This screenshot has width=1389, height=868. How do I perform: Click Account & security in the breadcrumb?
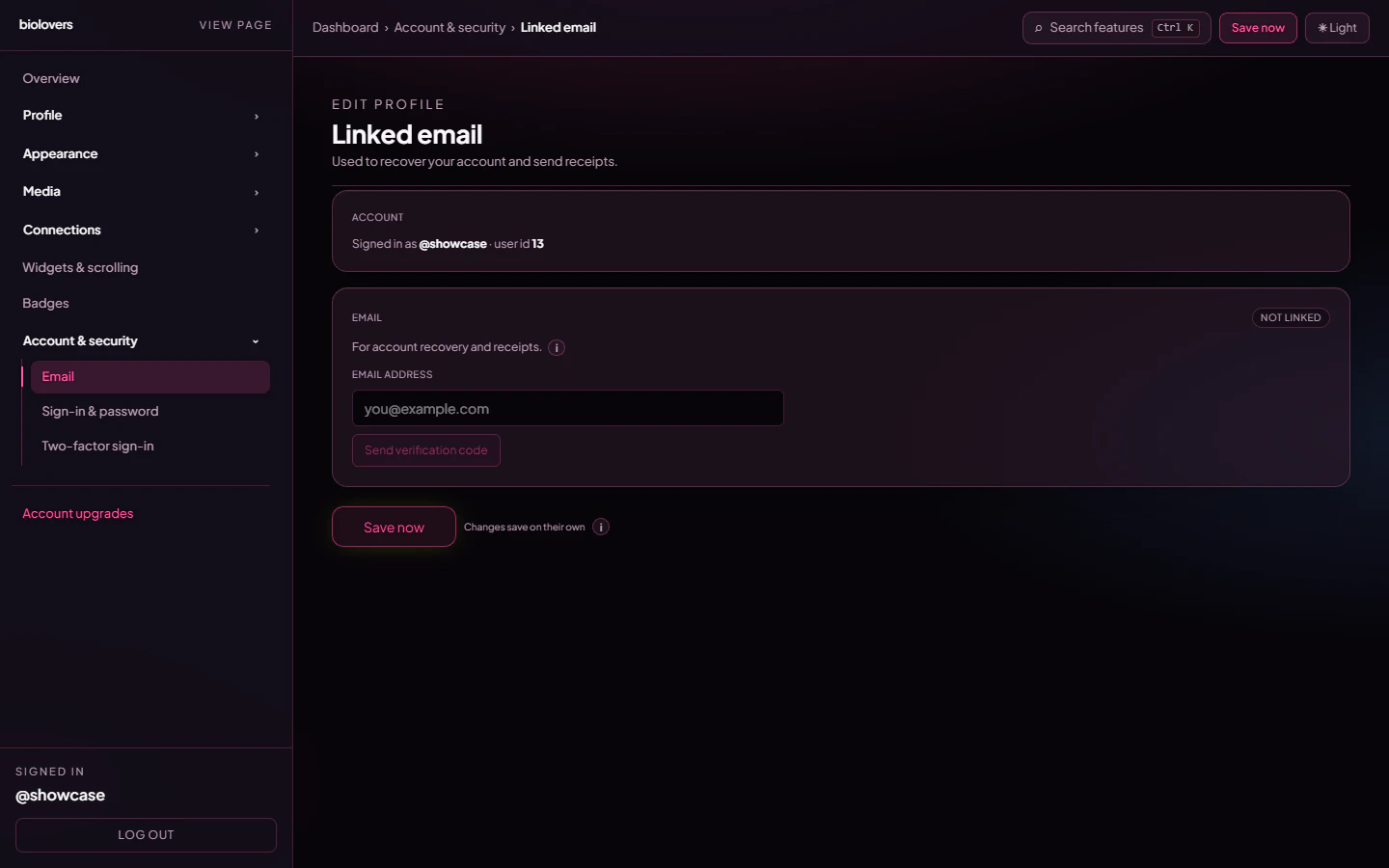point(449,27)
